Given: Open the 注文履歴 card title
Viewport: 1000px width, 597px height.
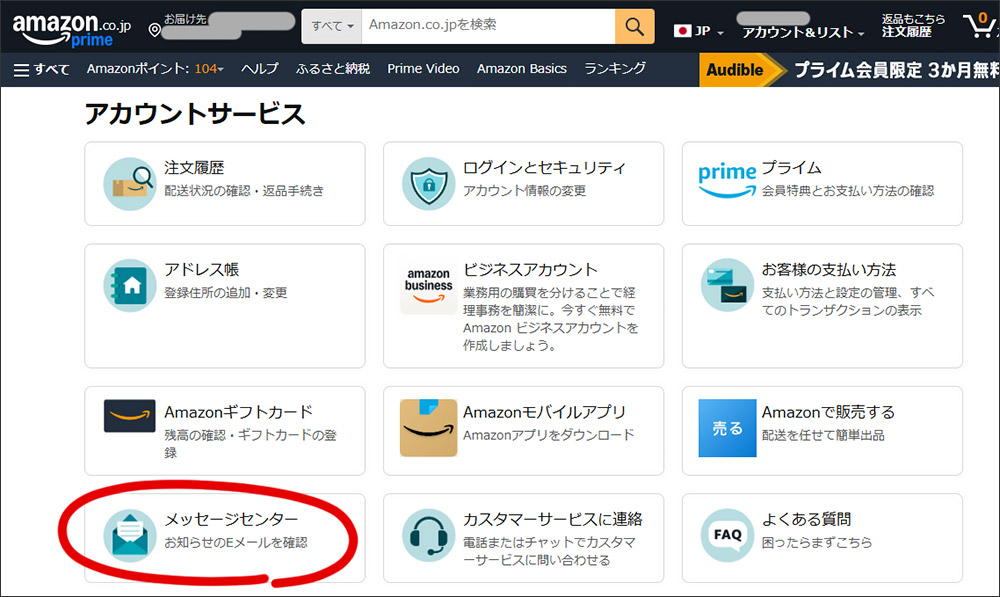Looking at the screenshot, I should [x=194, y=168].
